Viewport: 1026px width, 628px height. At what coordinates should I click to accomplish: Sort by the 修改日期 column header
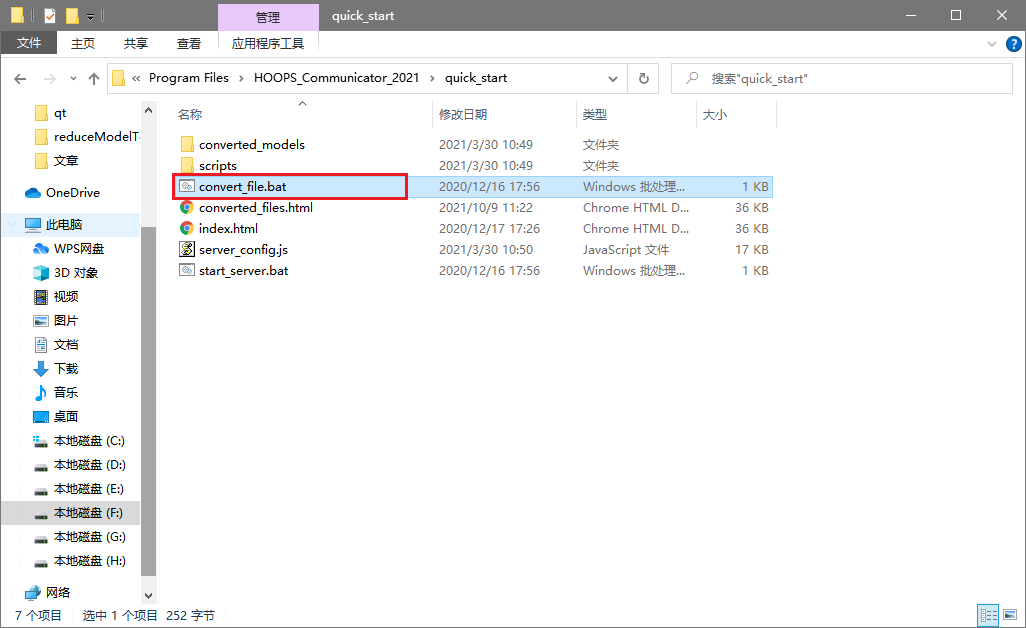pyautogui.click(x=463, y=114)
